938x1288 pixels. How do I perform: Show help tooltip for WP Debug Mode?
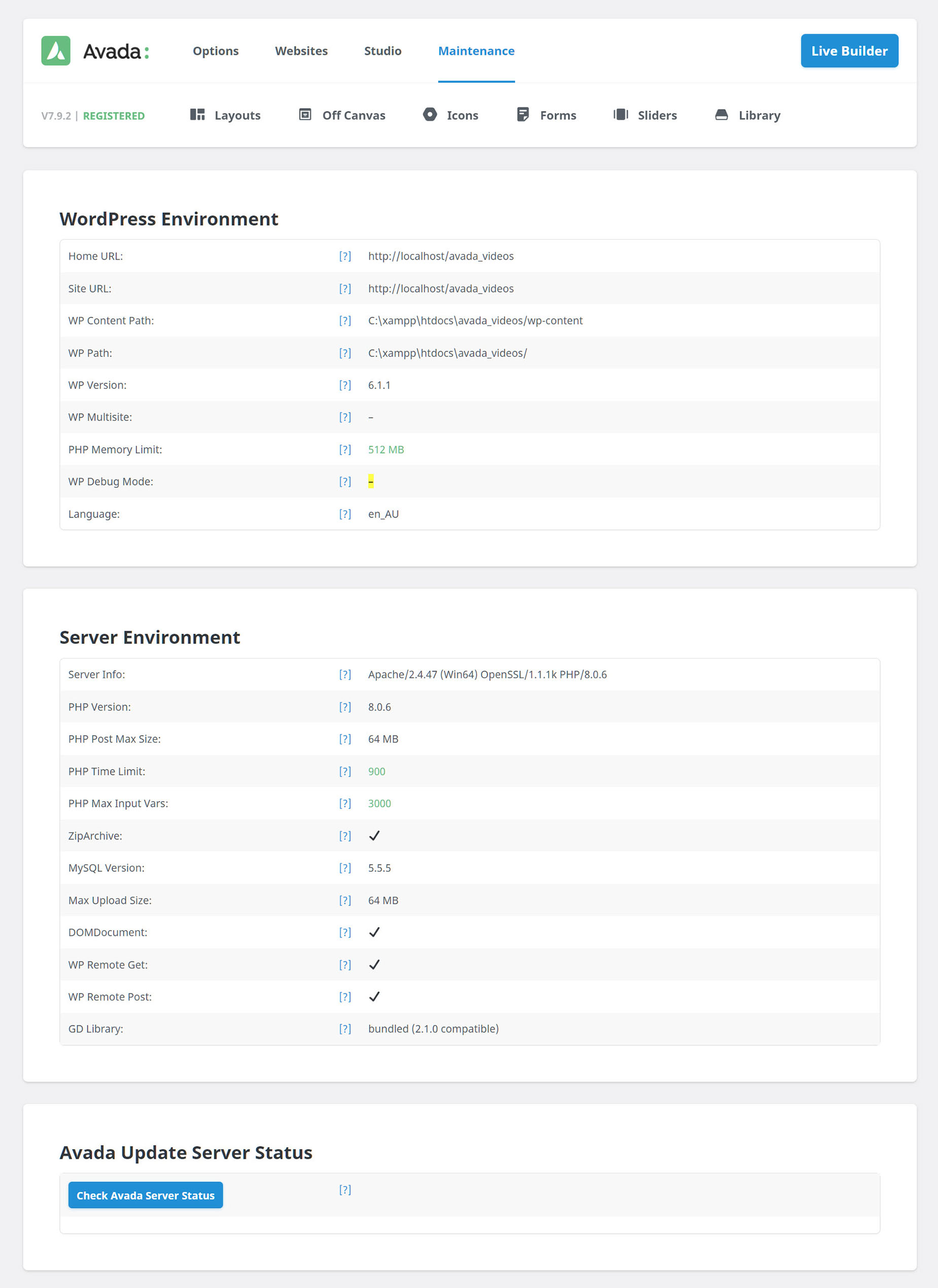[x=345, y=482]
